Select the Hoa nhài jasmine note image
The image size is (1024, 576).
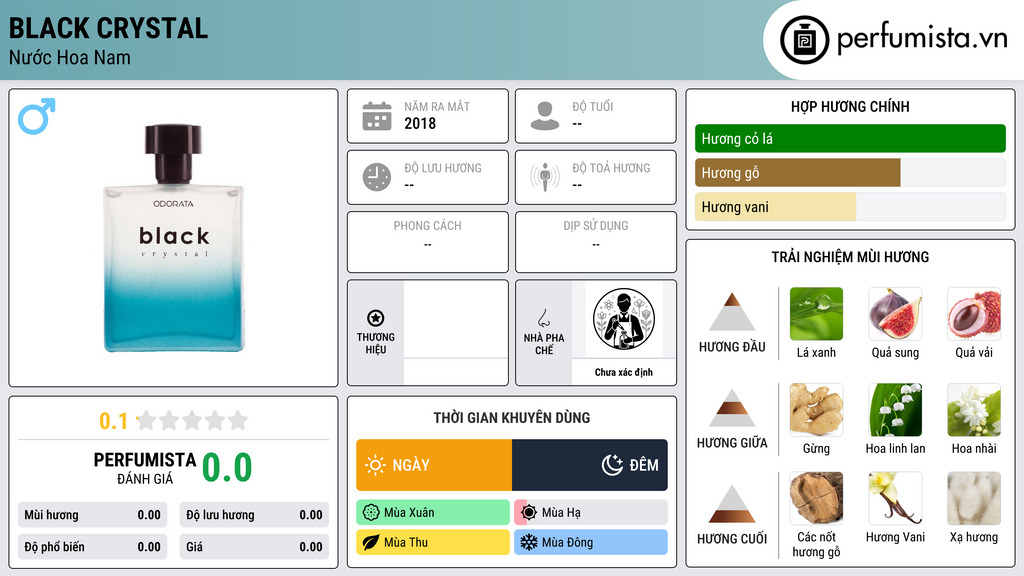(x=974, y=410)
